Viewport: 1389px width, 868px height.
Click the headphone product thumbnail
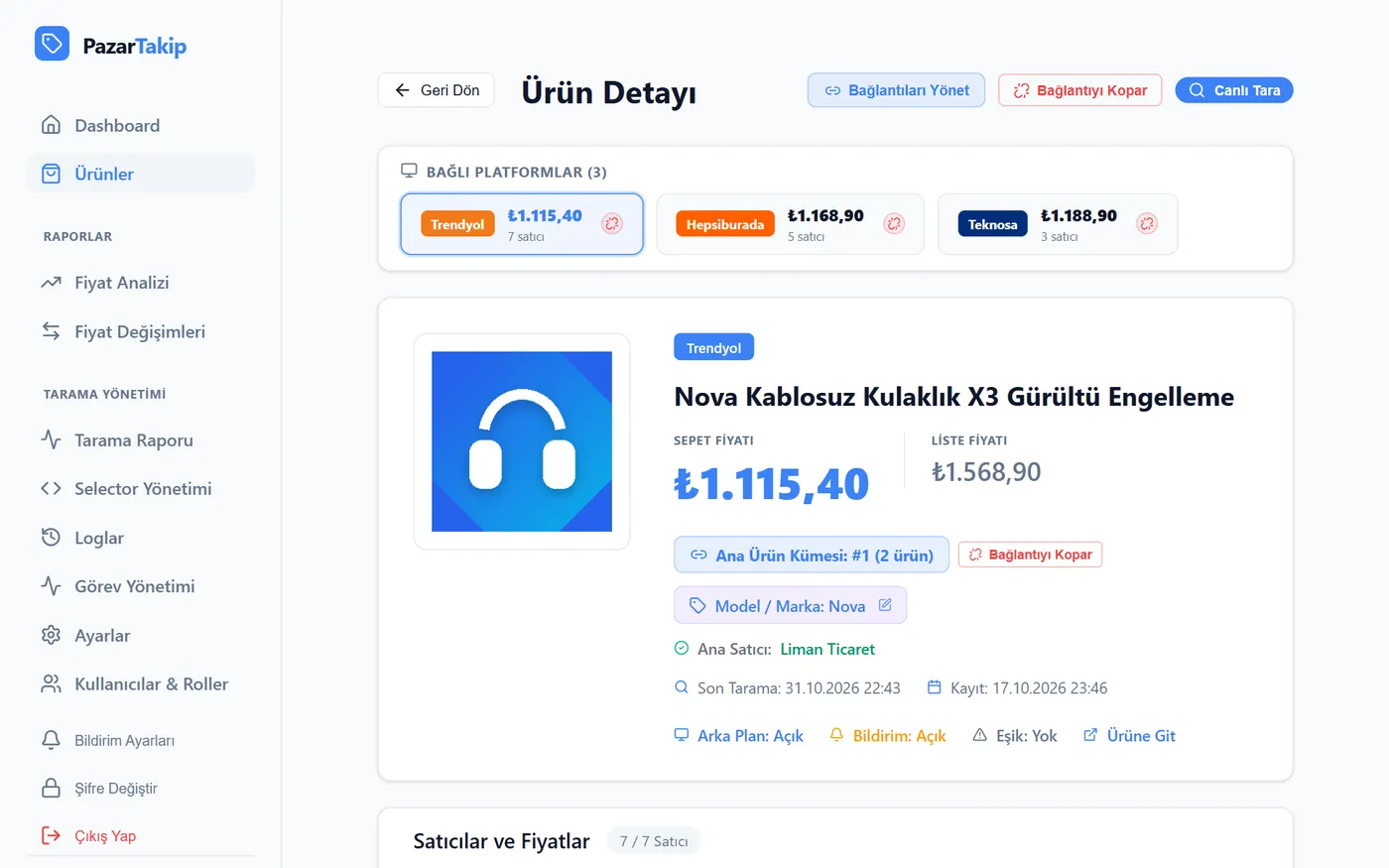[x=522, y=441]
